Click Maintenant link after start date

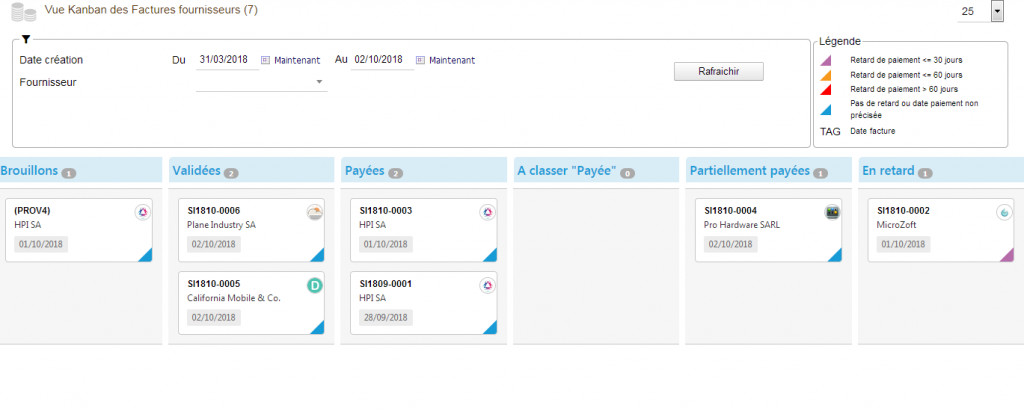(x=297, y=60)
